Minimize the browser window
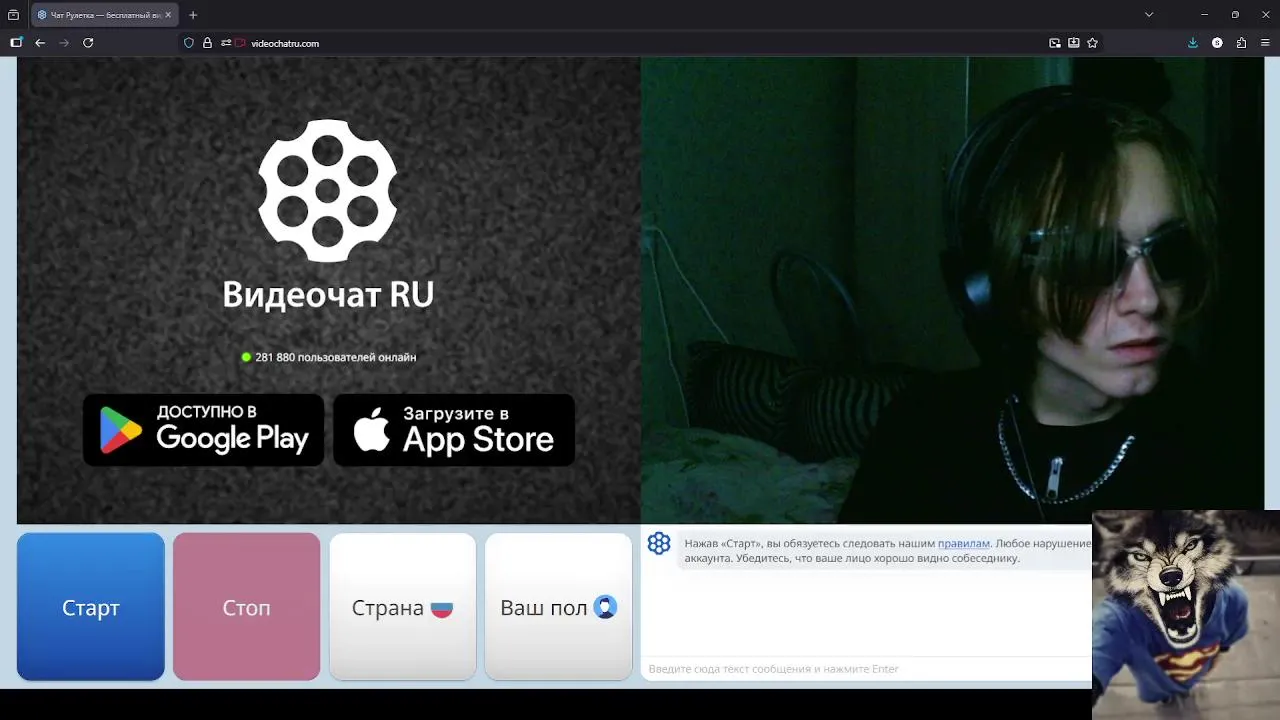 [x=1205, y=15]
